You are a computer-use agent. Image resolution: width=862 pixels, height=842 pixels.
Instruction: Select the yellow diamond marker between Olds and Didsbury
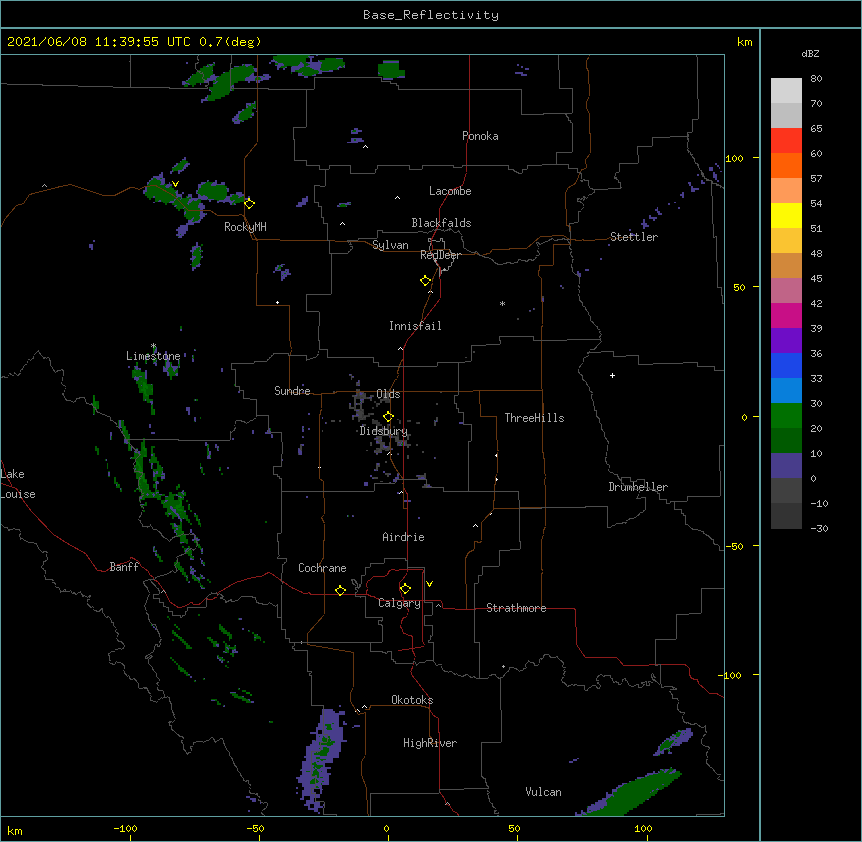[x=388, y=417]
